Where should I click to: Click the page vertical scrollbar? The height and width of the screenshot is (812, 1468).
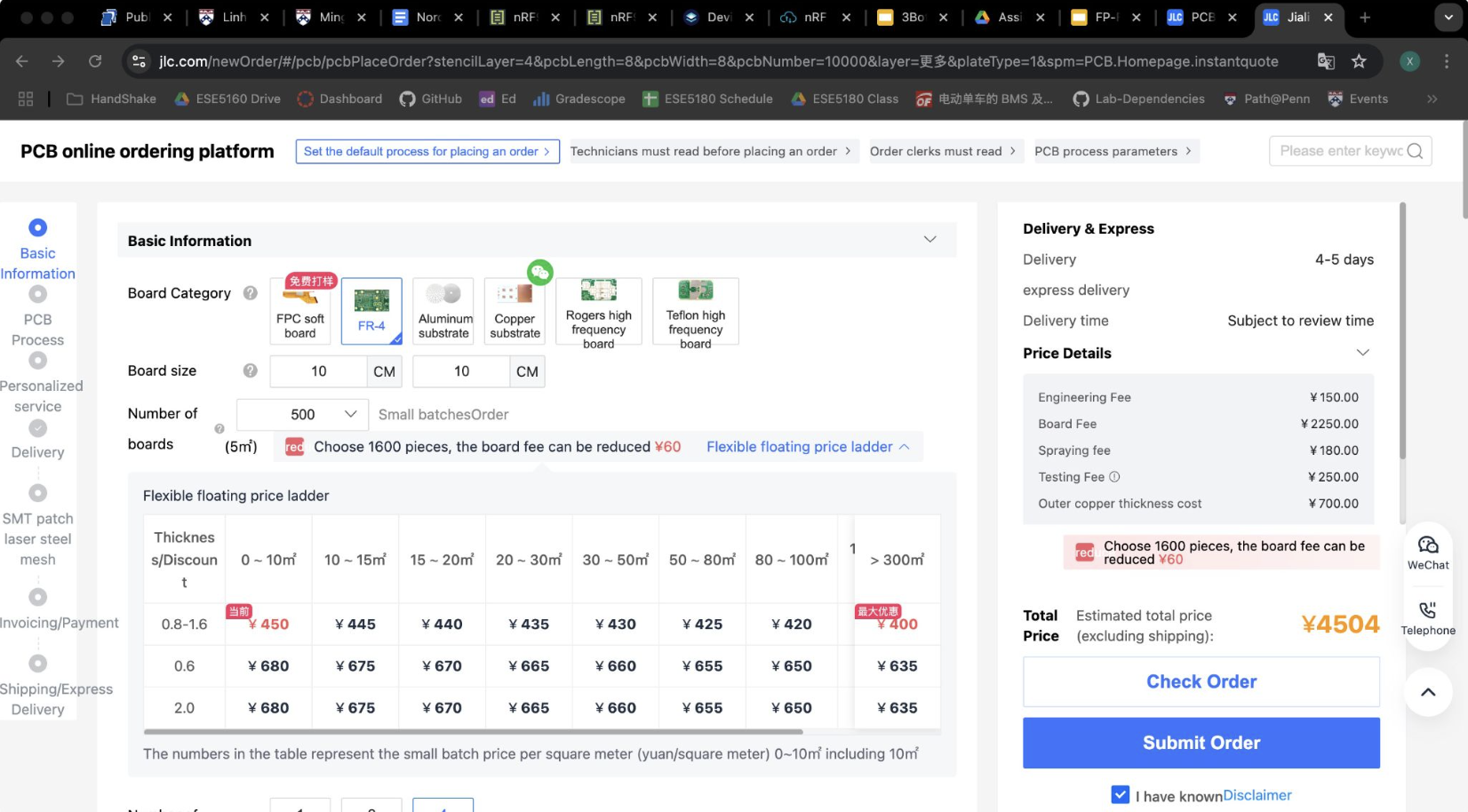coord(1464,169)
